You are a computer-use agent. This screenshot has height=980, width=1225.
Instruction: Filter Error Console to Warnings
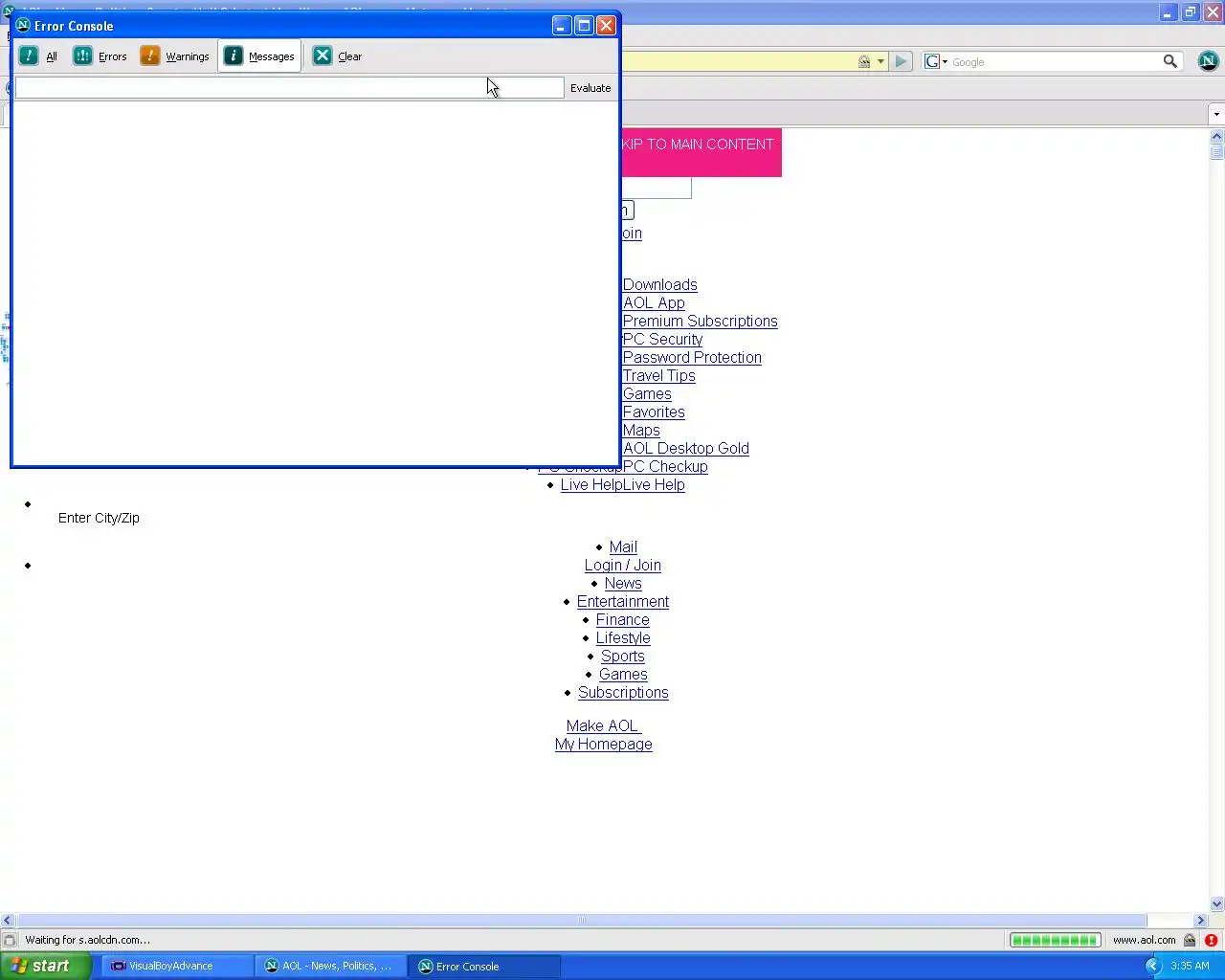[175, 56]
